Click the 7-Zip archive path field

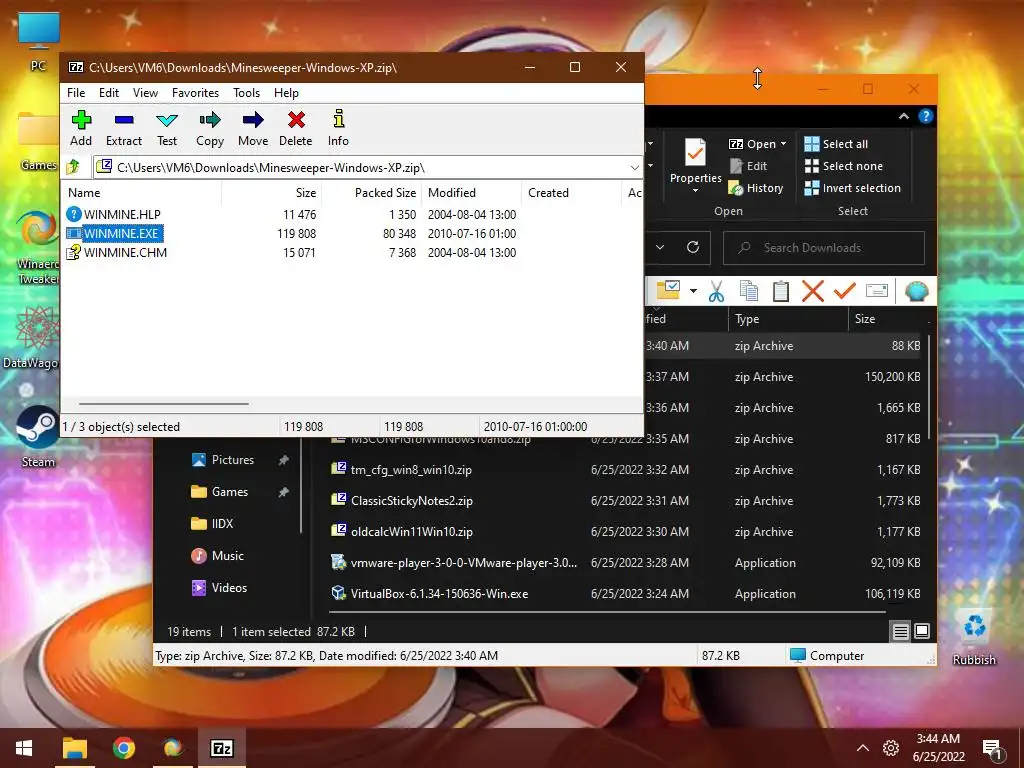(x=368, y=168)
